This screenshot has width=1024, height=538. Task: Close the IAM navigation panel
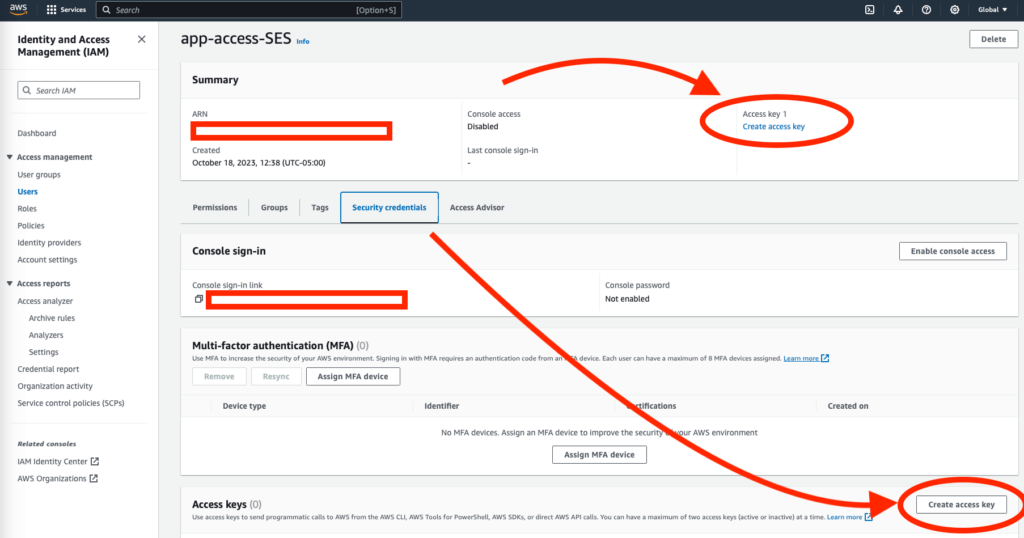tap(142, 39)
